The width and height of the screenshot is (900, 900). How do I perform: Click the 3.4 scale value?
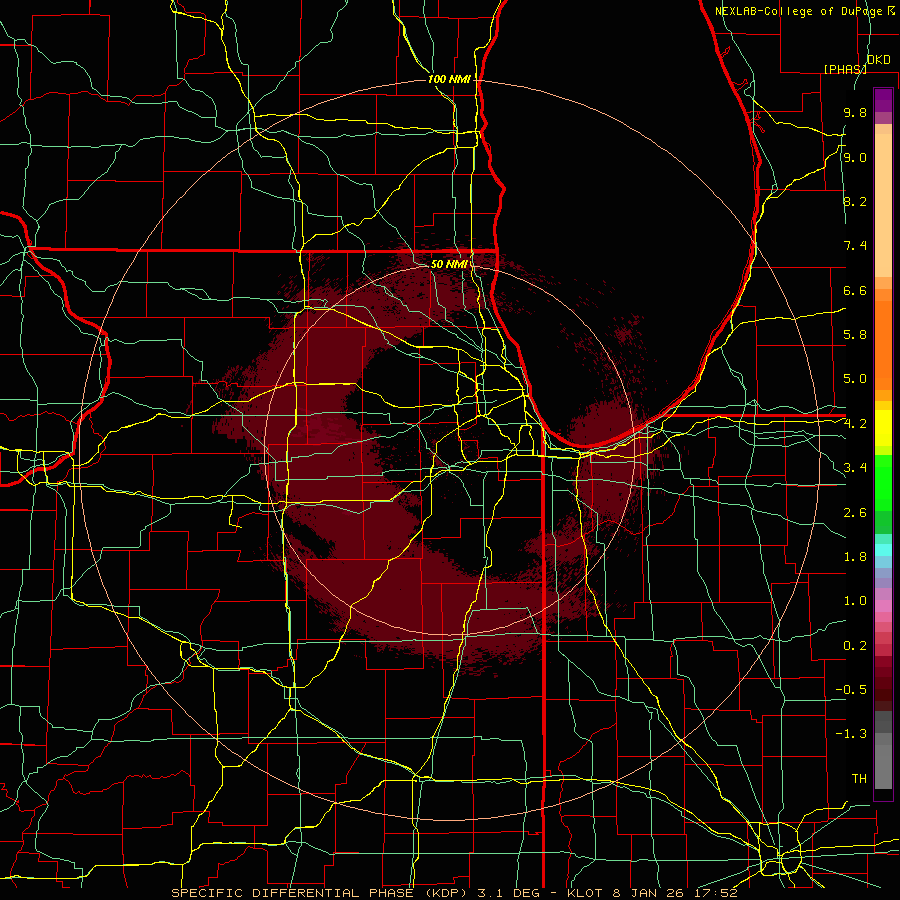click(x=855, y=468)
